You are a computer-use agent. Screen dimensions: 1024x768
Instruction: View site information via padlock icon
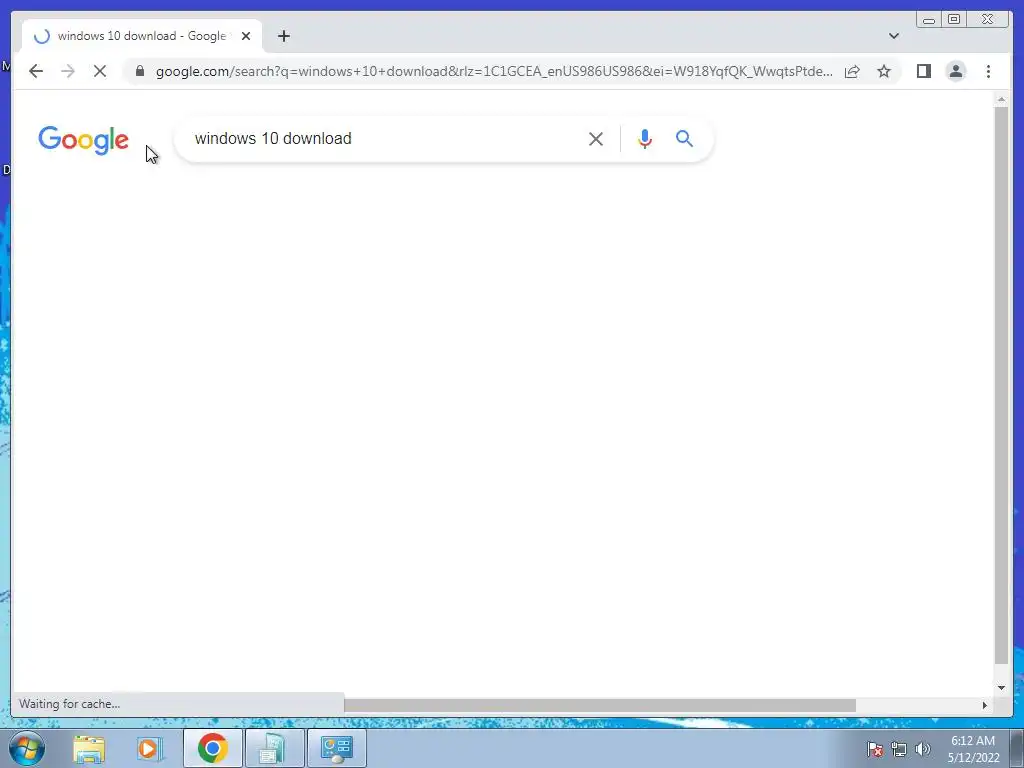(140, 71)
